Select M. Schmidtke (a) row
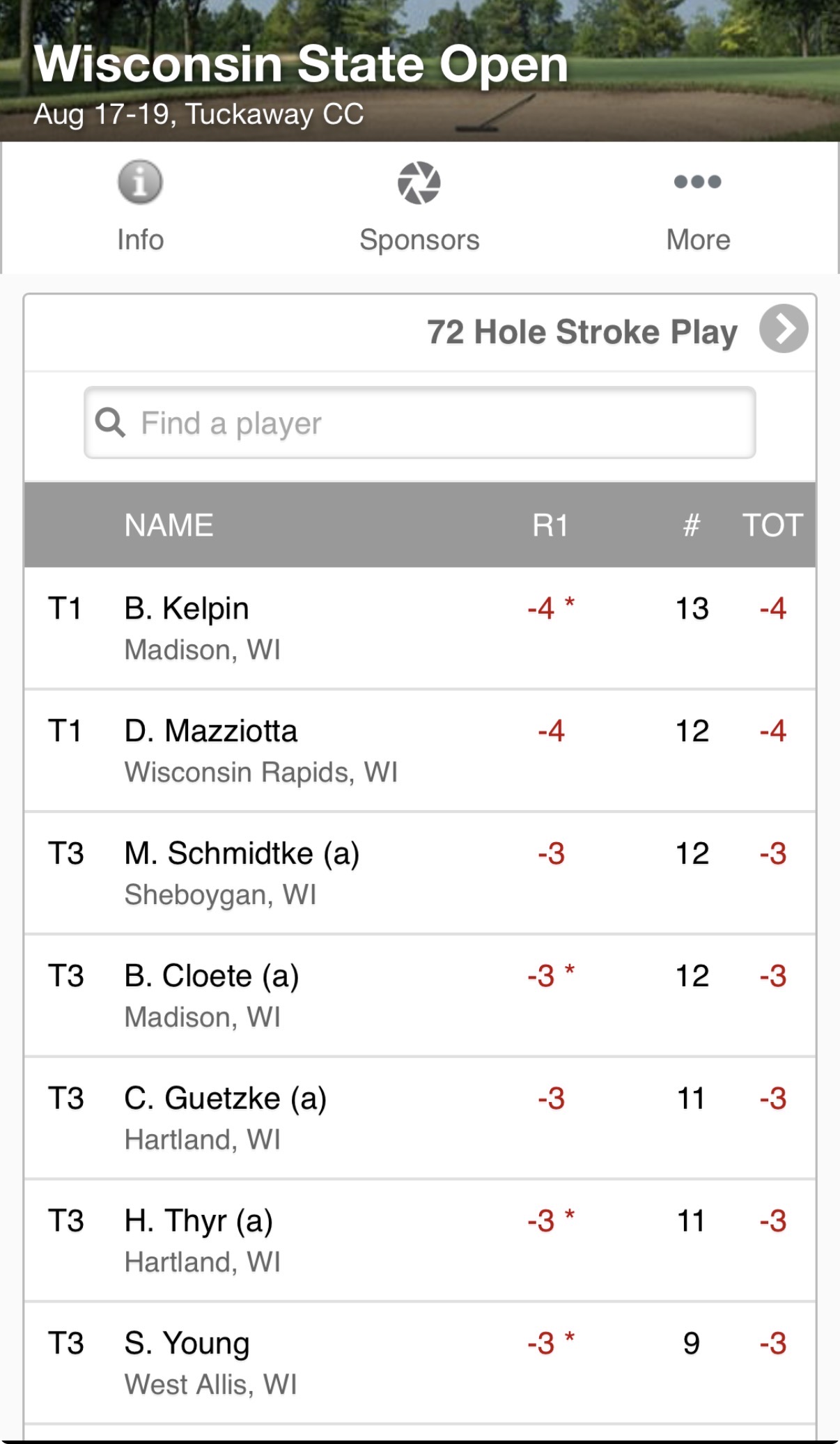 click(x=420, y=874)
